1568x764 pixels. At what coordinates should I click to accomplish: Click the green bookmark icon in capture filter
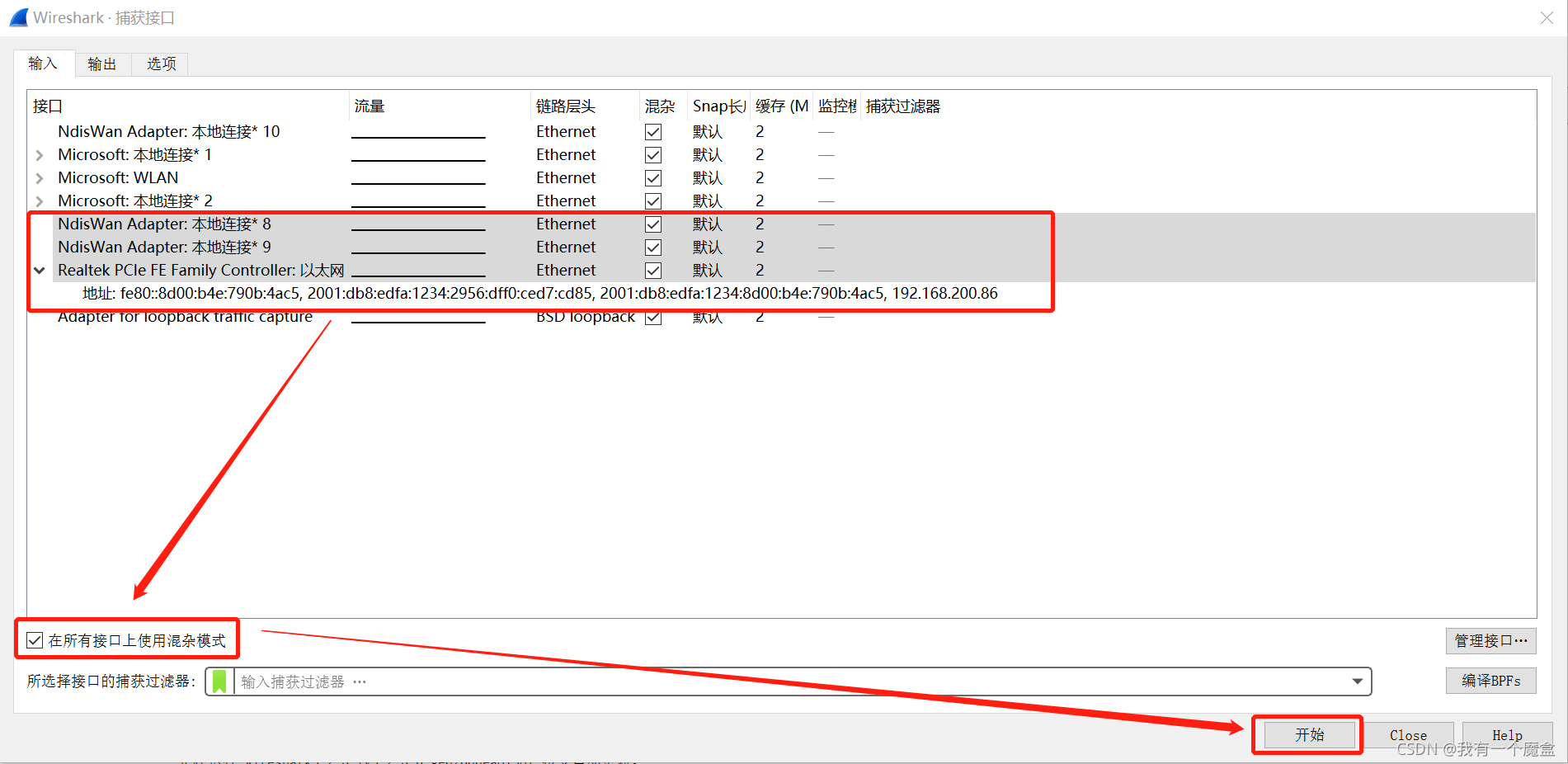click(219, 681)
